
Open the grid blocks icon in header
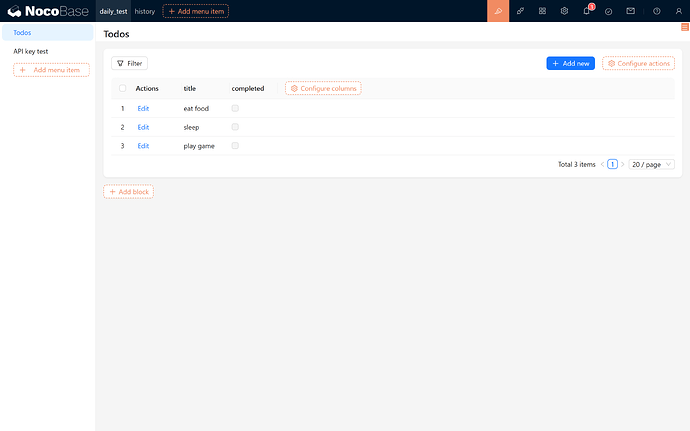[x=542, y=11]
